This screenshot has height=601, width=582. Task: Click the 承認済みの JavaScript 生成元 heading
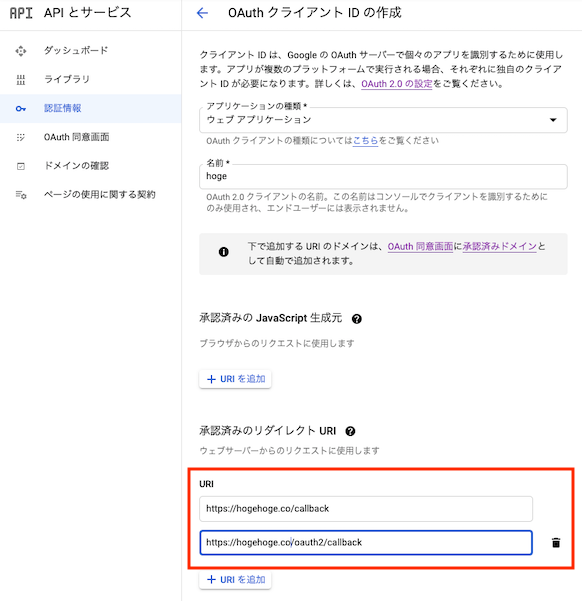(270, 318)
